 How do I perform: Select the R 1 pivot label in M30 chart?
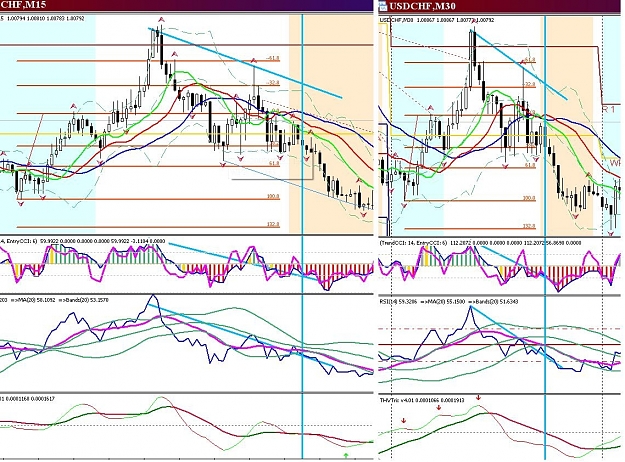pos(608,109)
